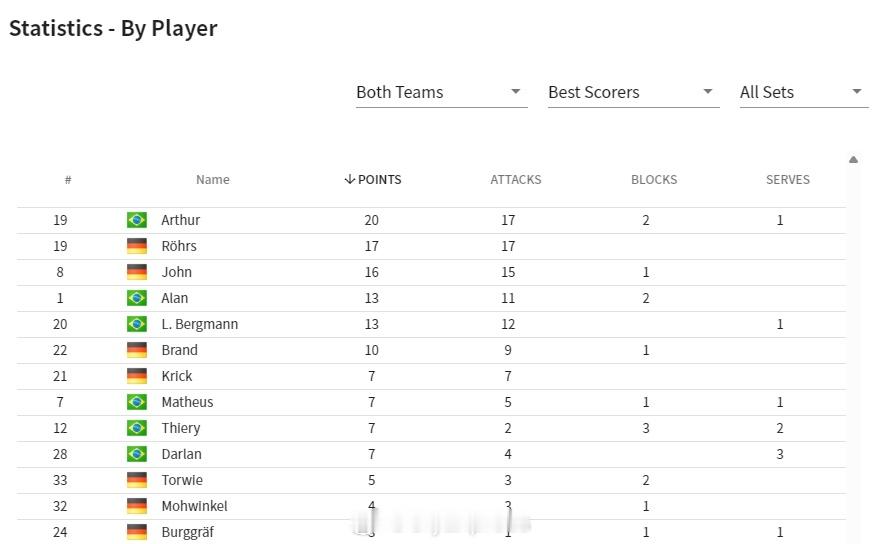Sort by the Name column header

point(213,179)
